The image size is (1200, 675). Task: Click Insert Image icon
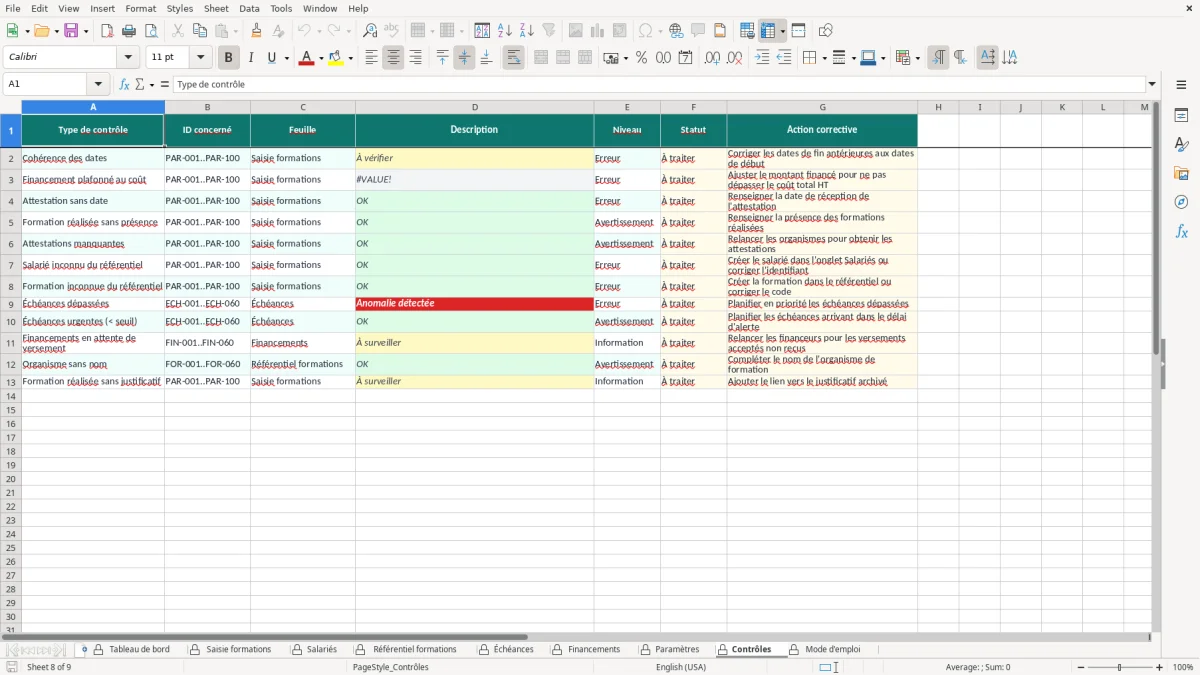[576, 31]
